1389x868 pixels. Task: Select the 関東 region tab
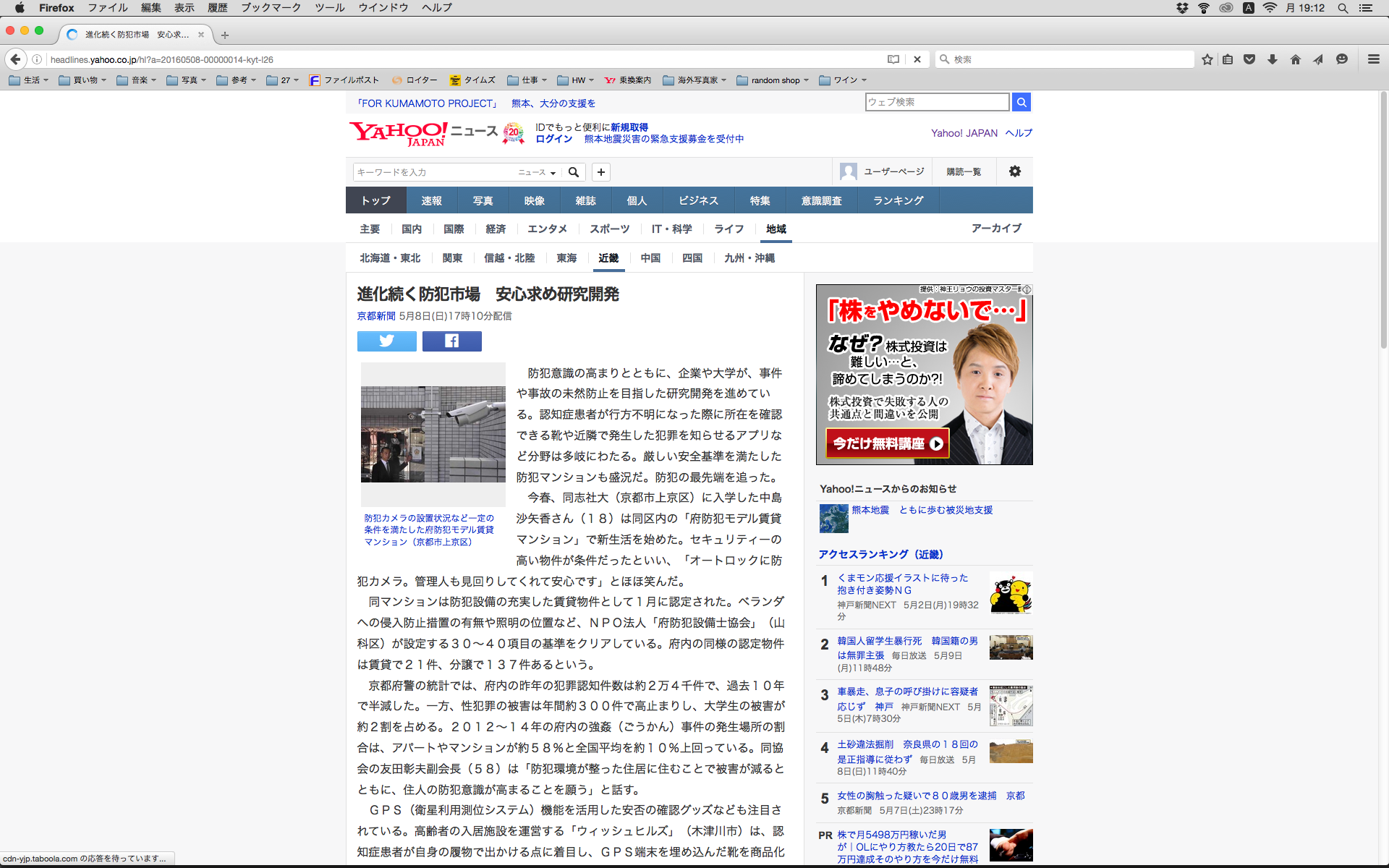(x=452, y=258)
